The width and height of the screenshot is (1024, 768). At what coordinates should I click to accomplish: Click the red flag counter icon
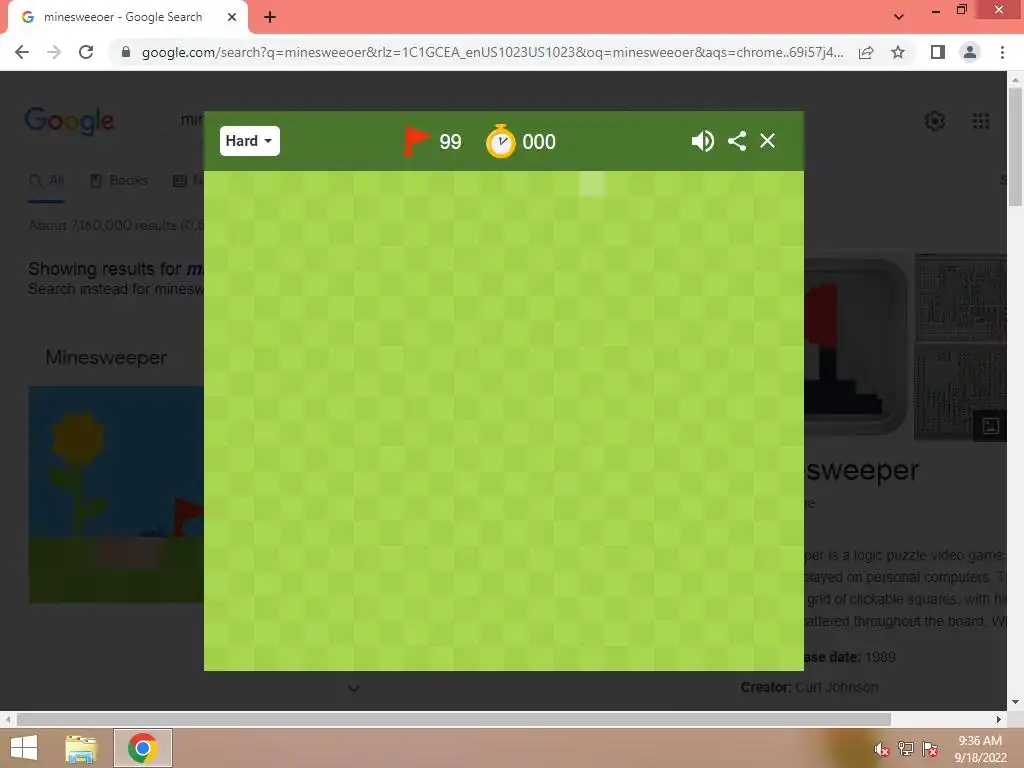(x=416, y=141)
